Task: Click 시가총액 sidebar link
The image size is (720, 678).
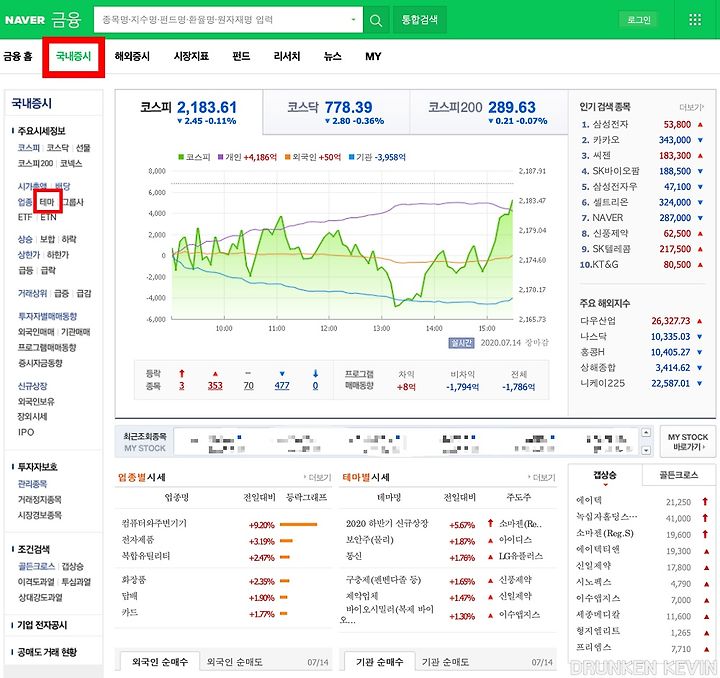Action: tap(32, 186)
